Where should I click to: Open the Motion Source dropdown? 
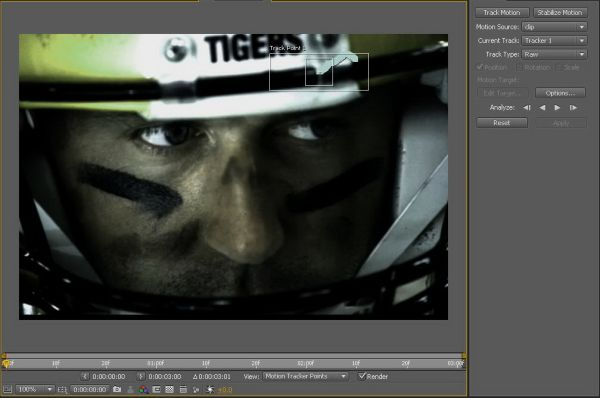point(554,27)
